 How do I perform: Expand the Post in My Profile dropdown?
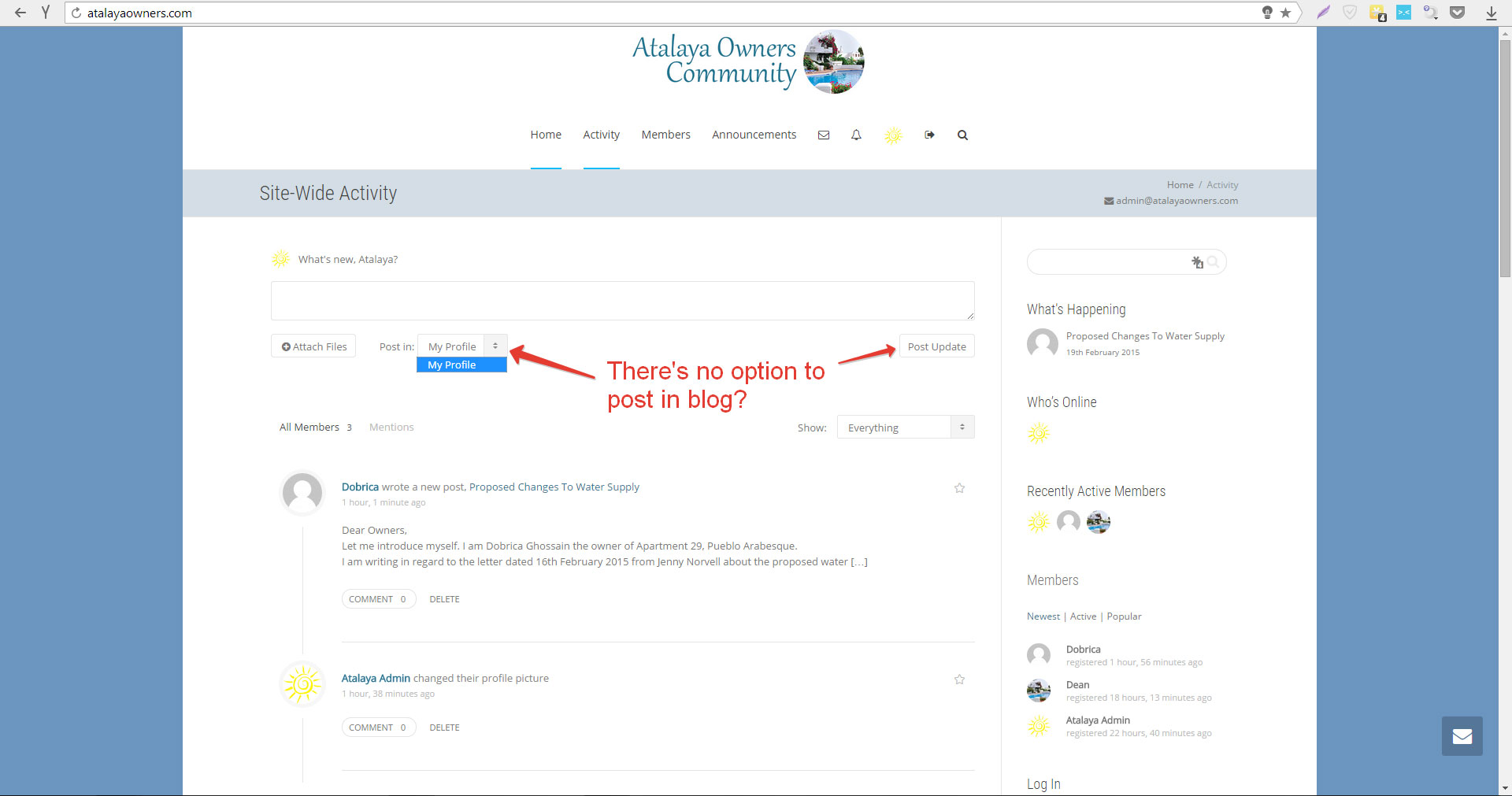point(462,346)
